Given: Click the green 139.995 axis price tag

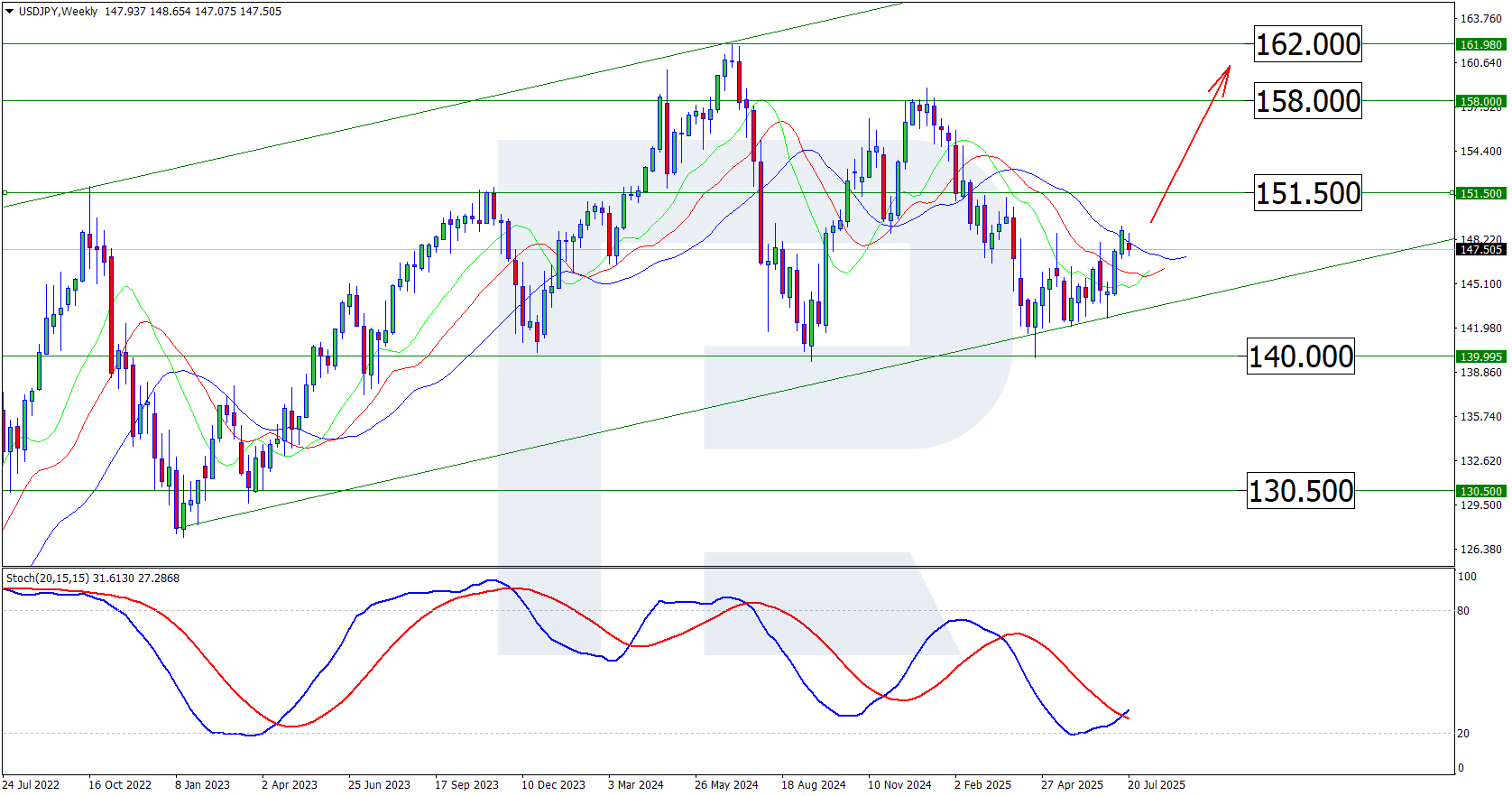Looking at the screenshot, I should pos(1480,356).
